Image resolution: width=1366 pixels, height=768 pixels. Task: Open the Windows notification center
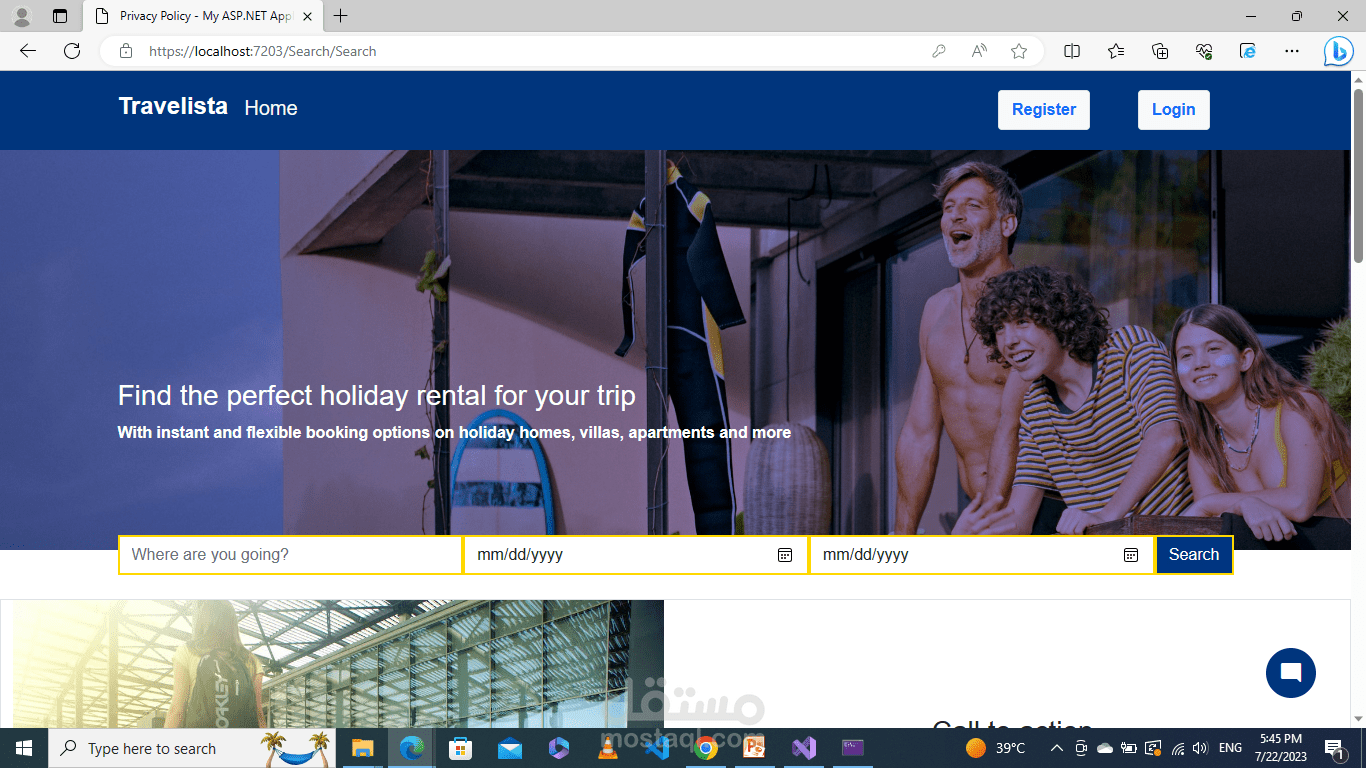tap(1335, 748)
